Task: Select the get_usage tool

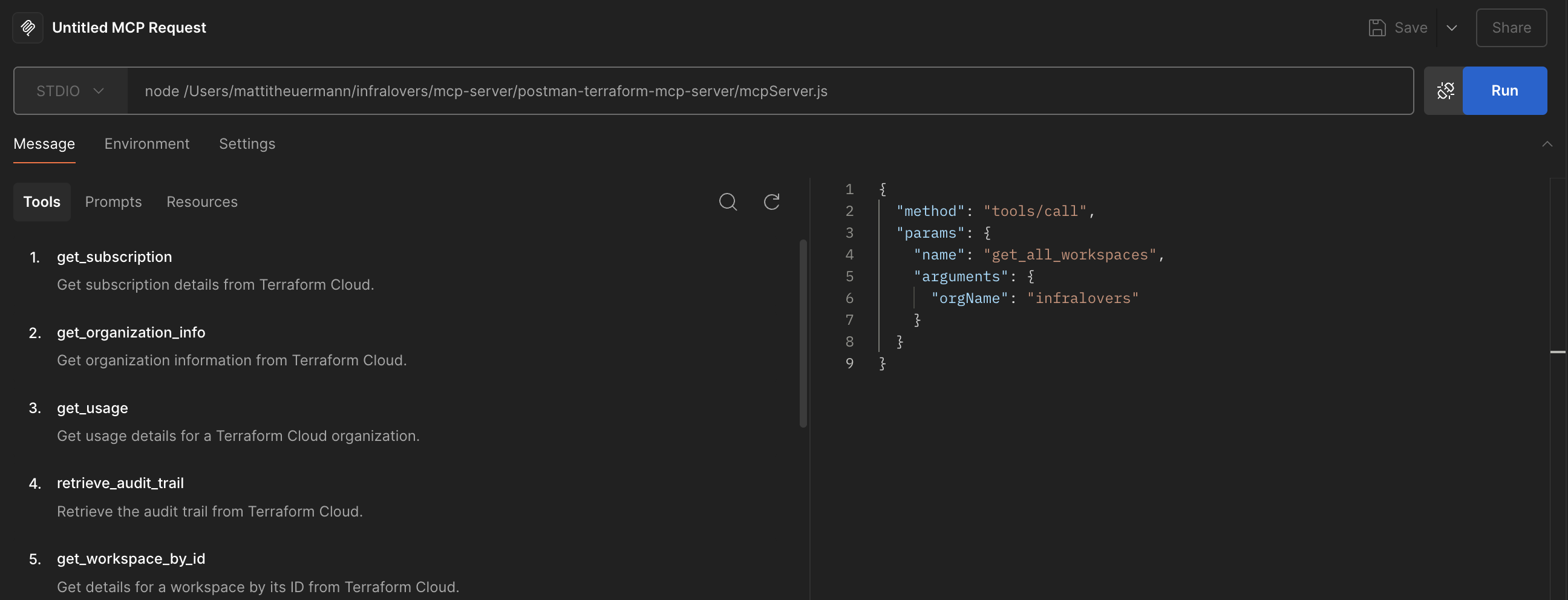Action: [93, 408]
